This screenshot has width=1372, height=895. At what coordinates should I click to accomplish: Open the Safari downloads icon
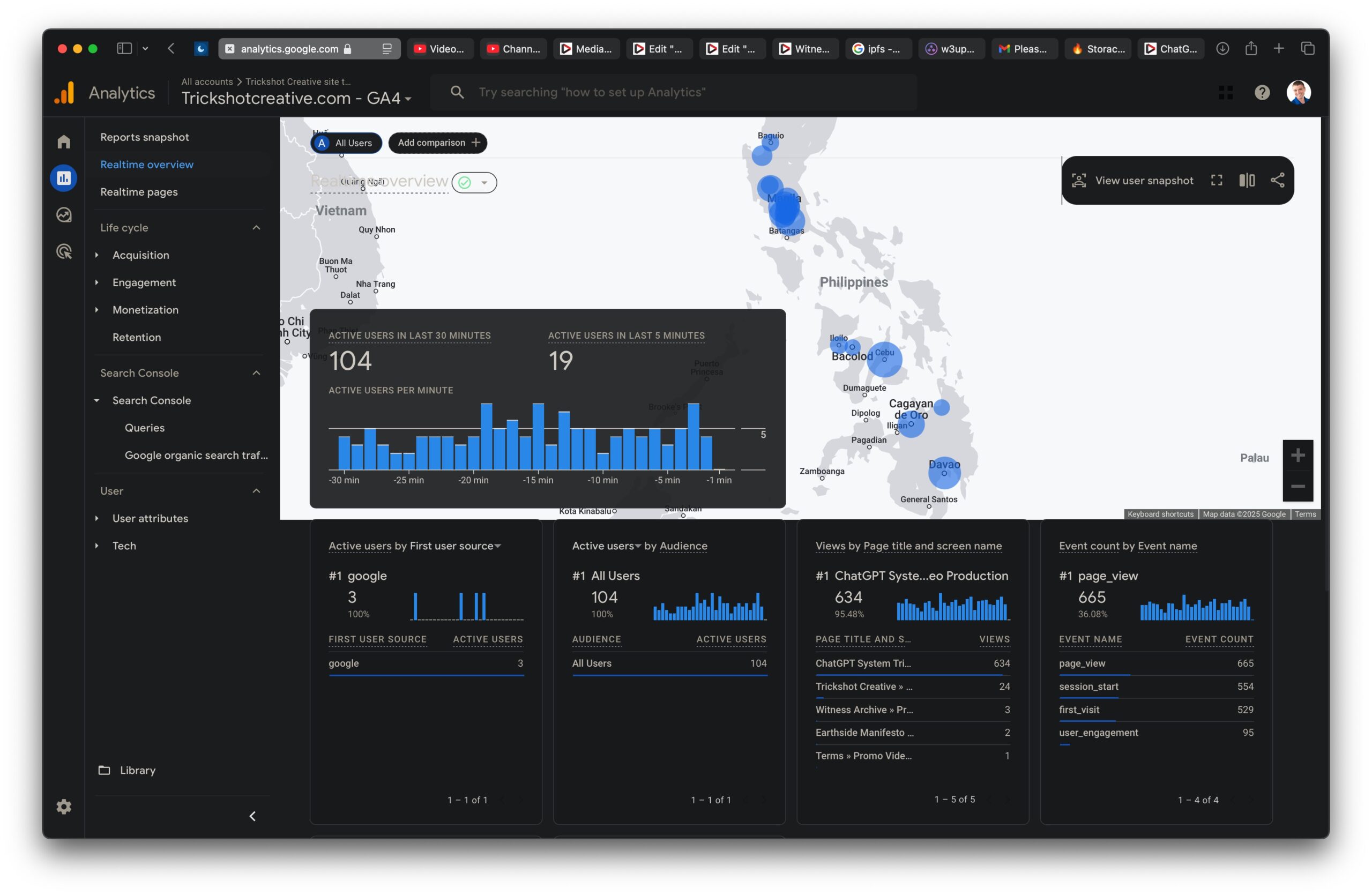pos(1222,48)
